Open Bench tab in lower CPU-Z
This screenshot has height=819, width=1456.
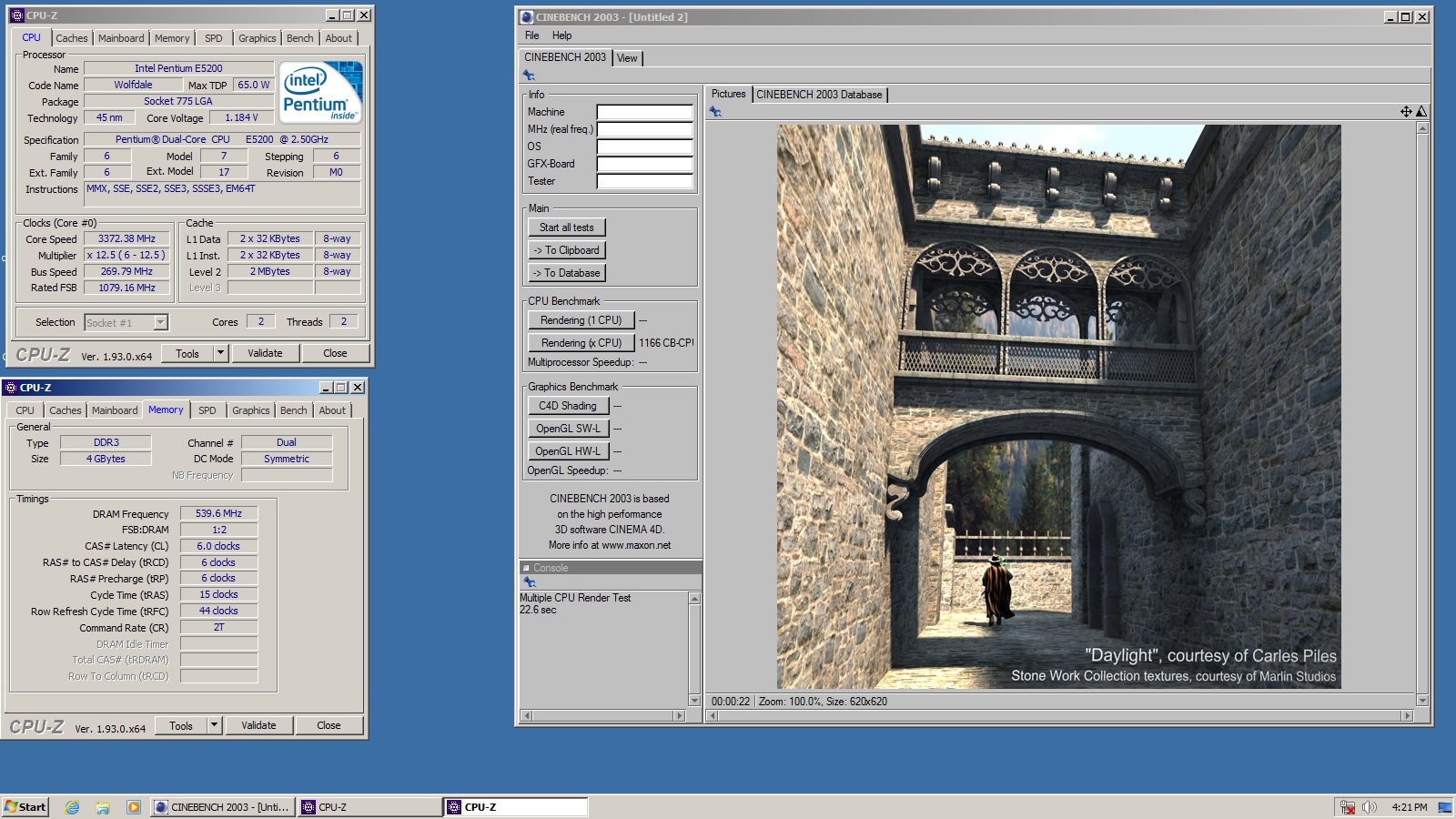(294, 410)
